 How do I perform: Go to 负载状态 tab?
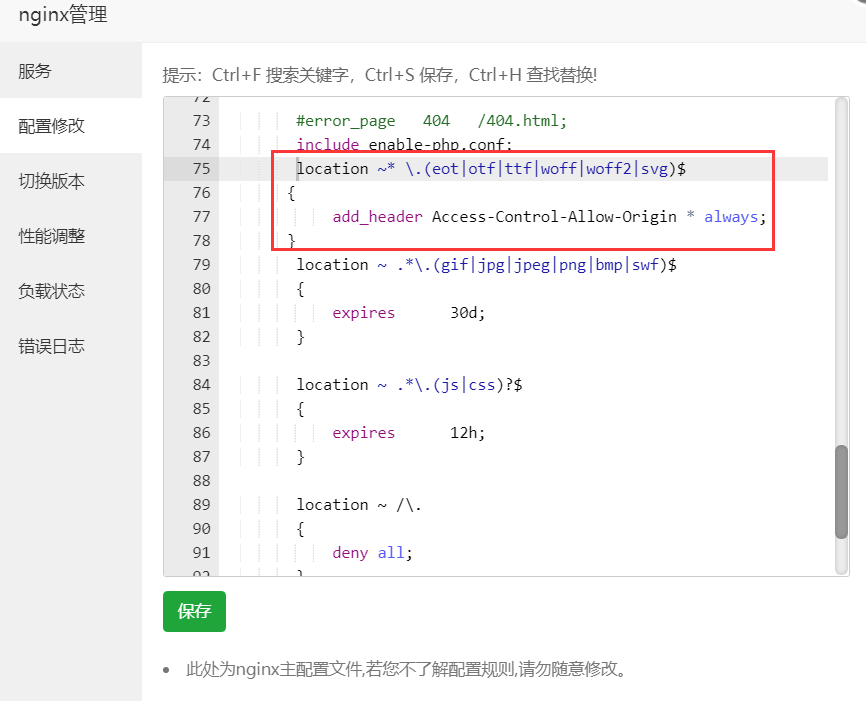pos(52,291)
